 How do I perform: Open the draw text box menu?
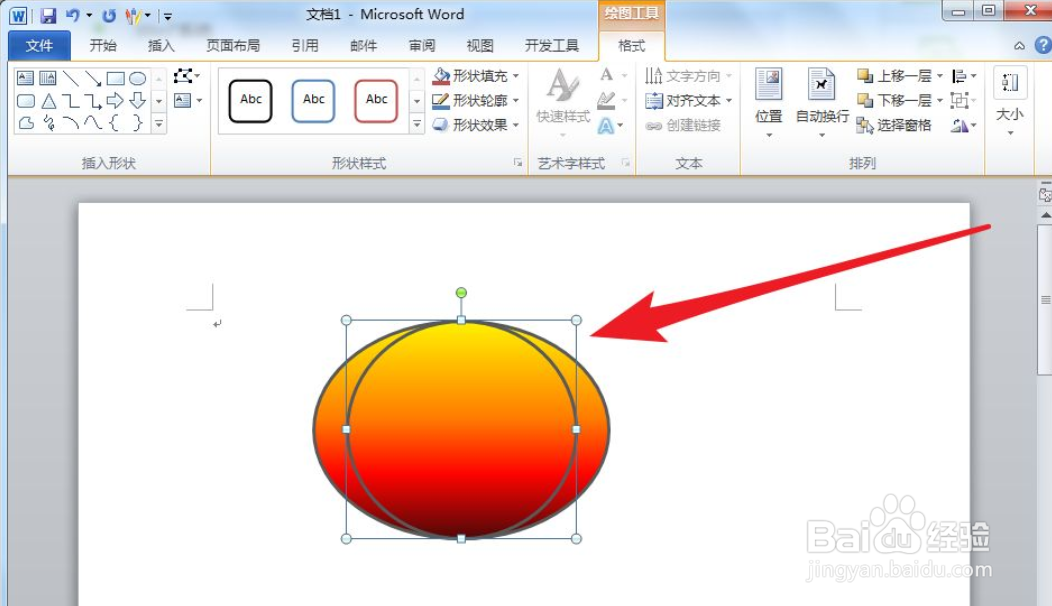[188, 101]
